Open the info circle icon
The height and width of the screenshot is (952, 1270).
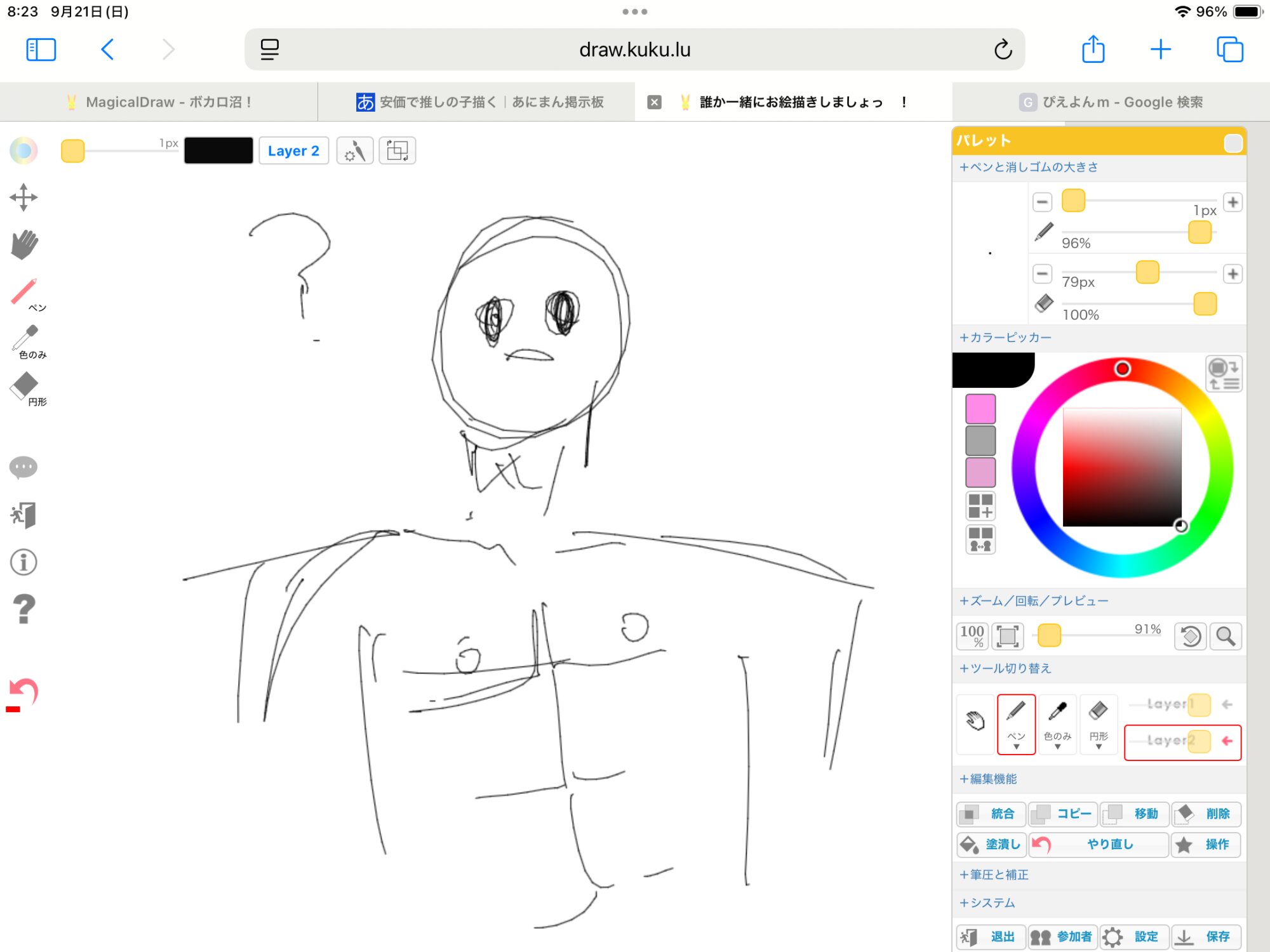point(23,562)
